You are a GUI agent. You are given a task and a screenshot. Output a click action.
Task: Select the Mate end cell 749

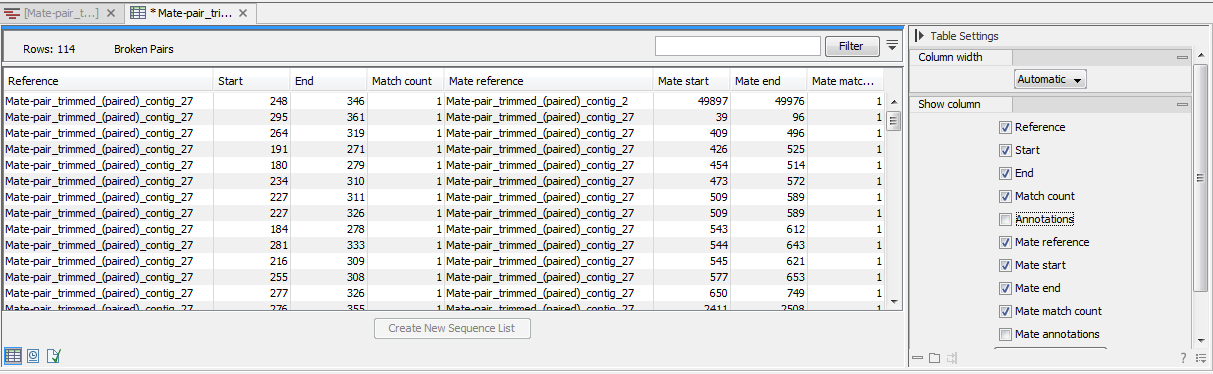coord(768,293)
